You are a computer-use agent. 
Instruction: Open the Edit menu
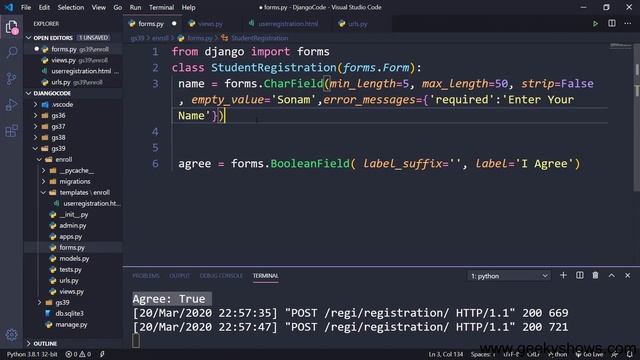[x=44, y=7]
